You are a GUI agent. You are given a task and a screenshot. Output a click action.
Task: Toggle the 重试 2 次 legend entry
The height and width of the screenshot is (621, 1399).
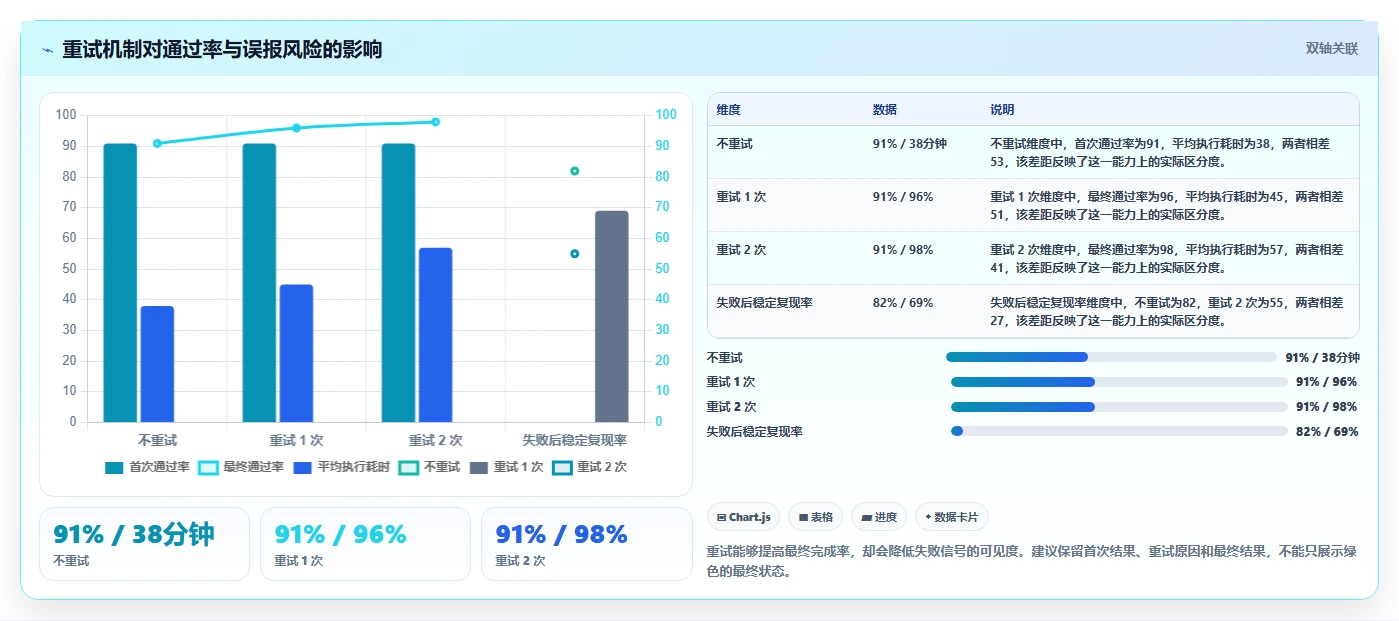[590, 467]
